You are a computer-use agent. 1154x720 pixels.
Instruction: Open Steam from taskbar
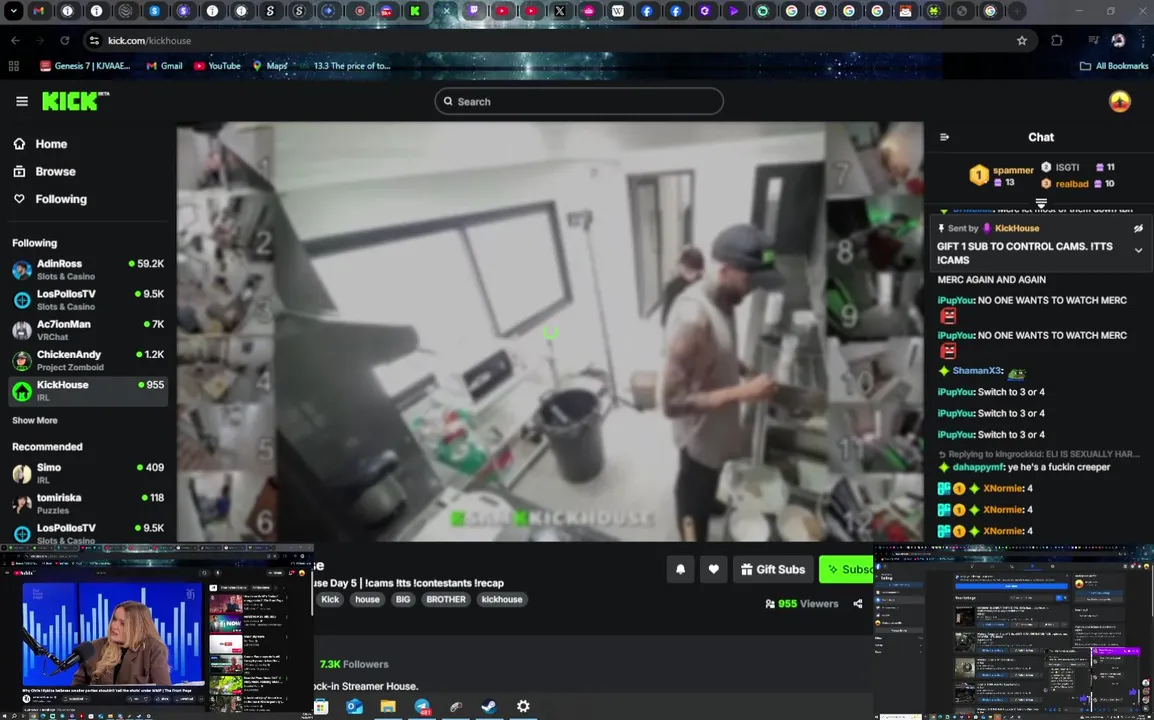click(489, 707)
